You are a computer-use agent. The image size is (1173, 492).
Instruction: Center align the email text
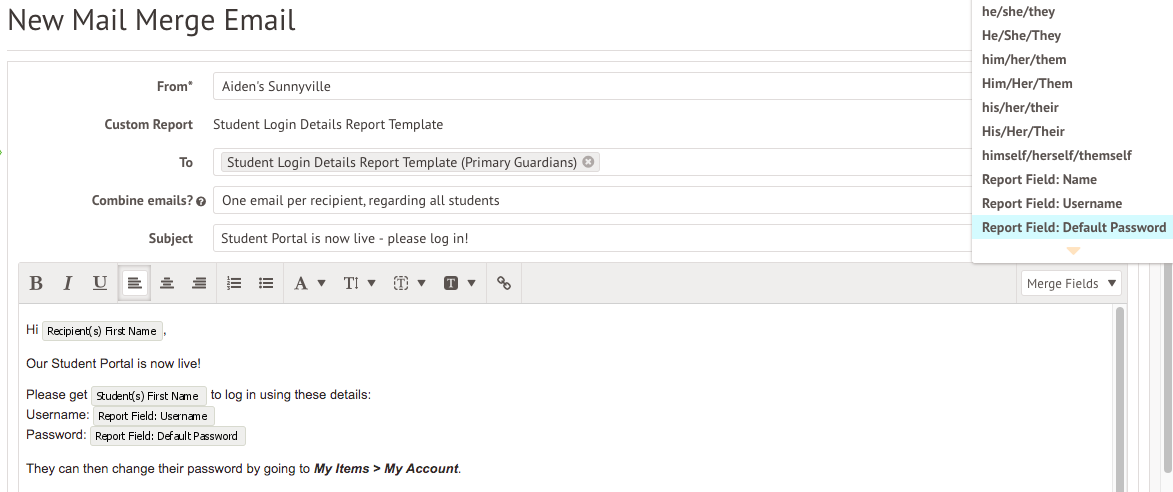[167, 284]
